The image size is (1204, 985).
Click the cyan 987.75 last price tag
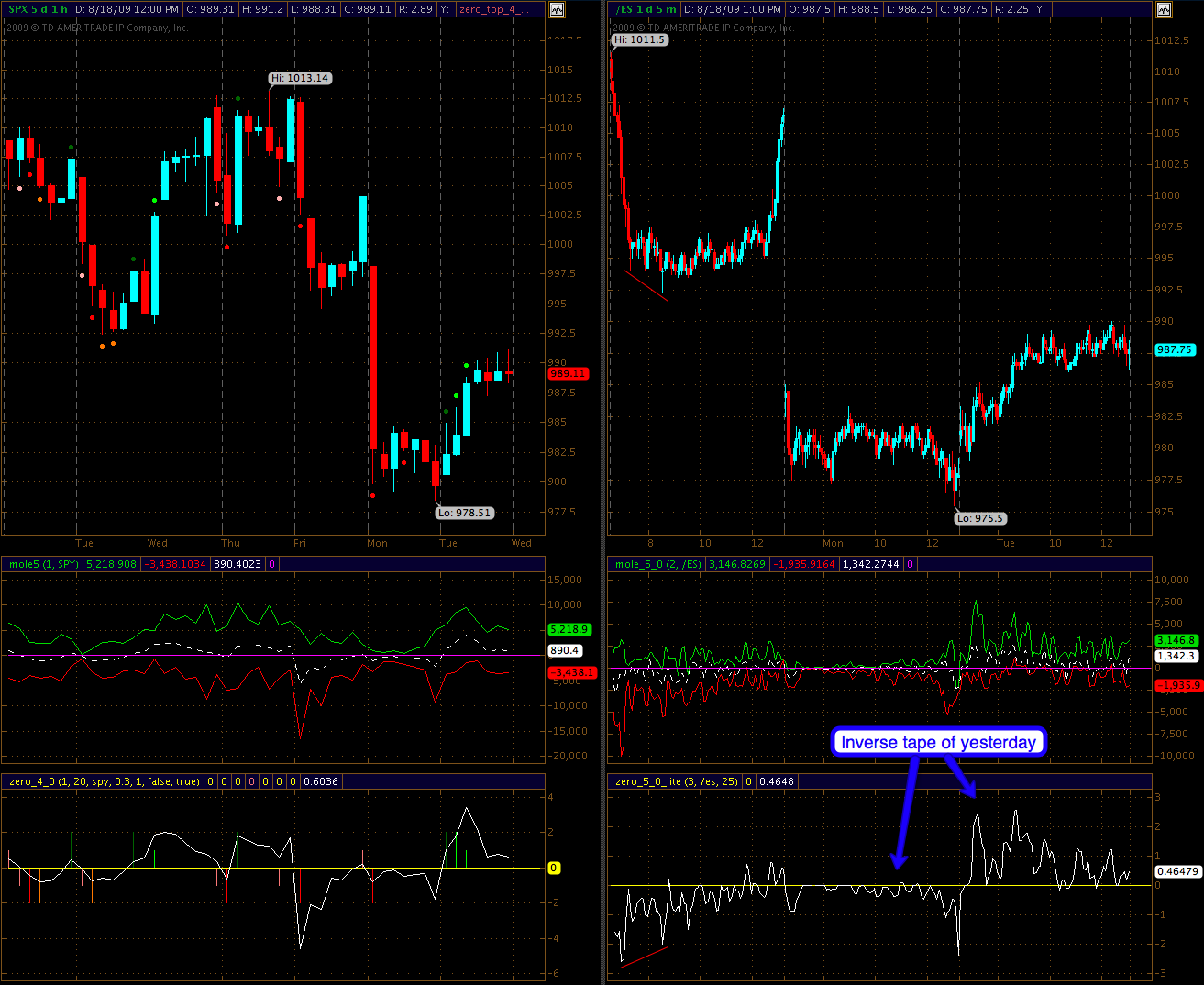tap(1175, 349)
